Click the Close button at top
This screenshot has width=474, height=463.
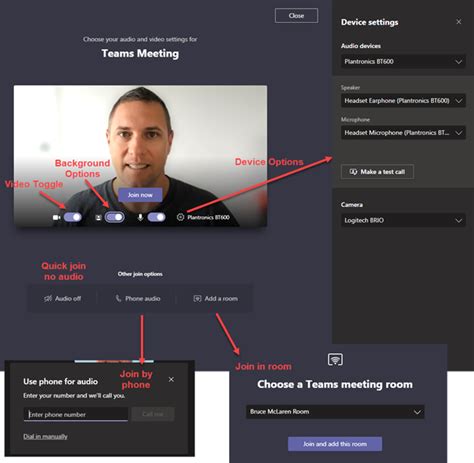(x=296, y=16)
